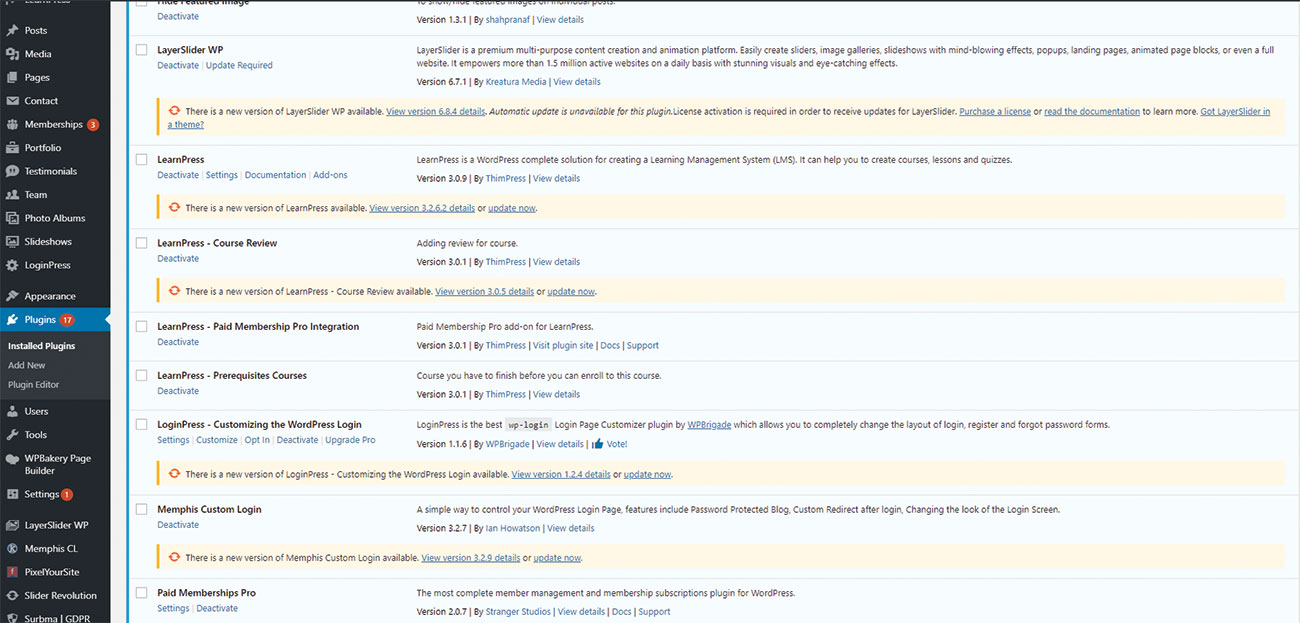Open Stranger Studios author link
Screen dimensions: 1300x623
coord(518,611)
